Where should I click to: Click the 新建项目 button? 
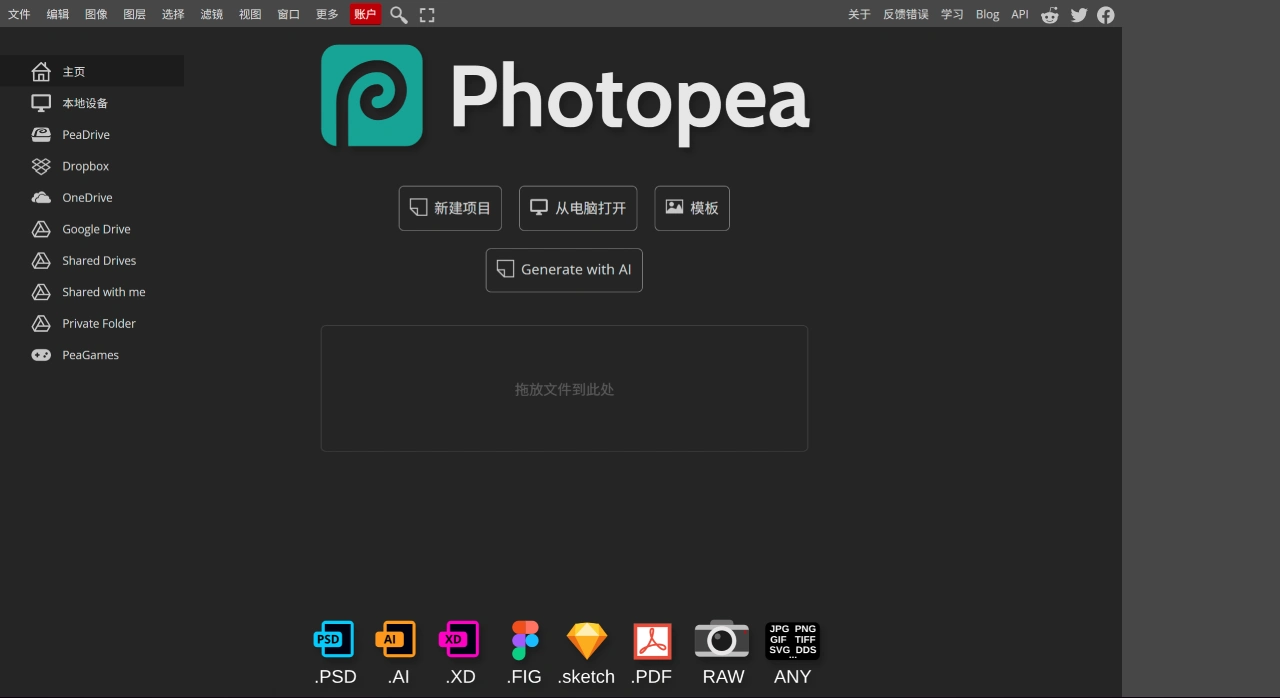pos(450,208)
